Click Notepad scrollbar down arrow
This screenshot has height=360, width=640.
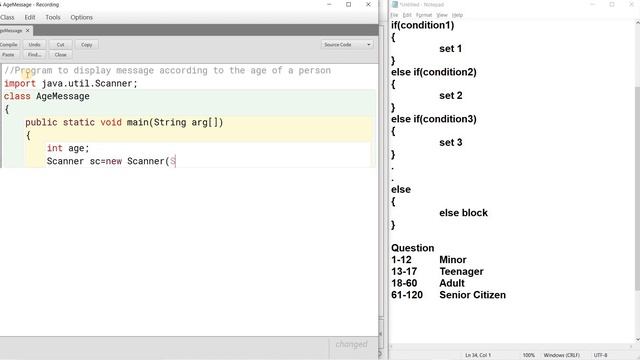[x=637, y=339]
